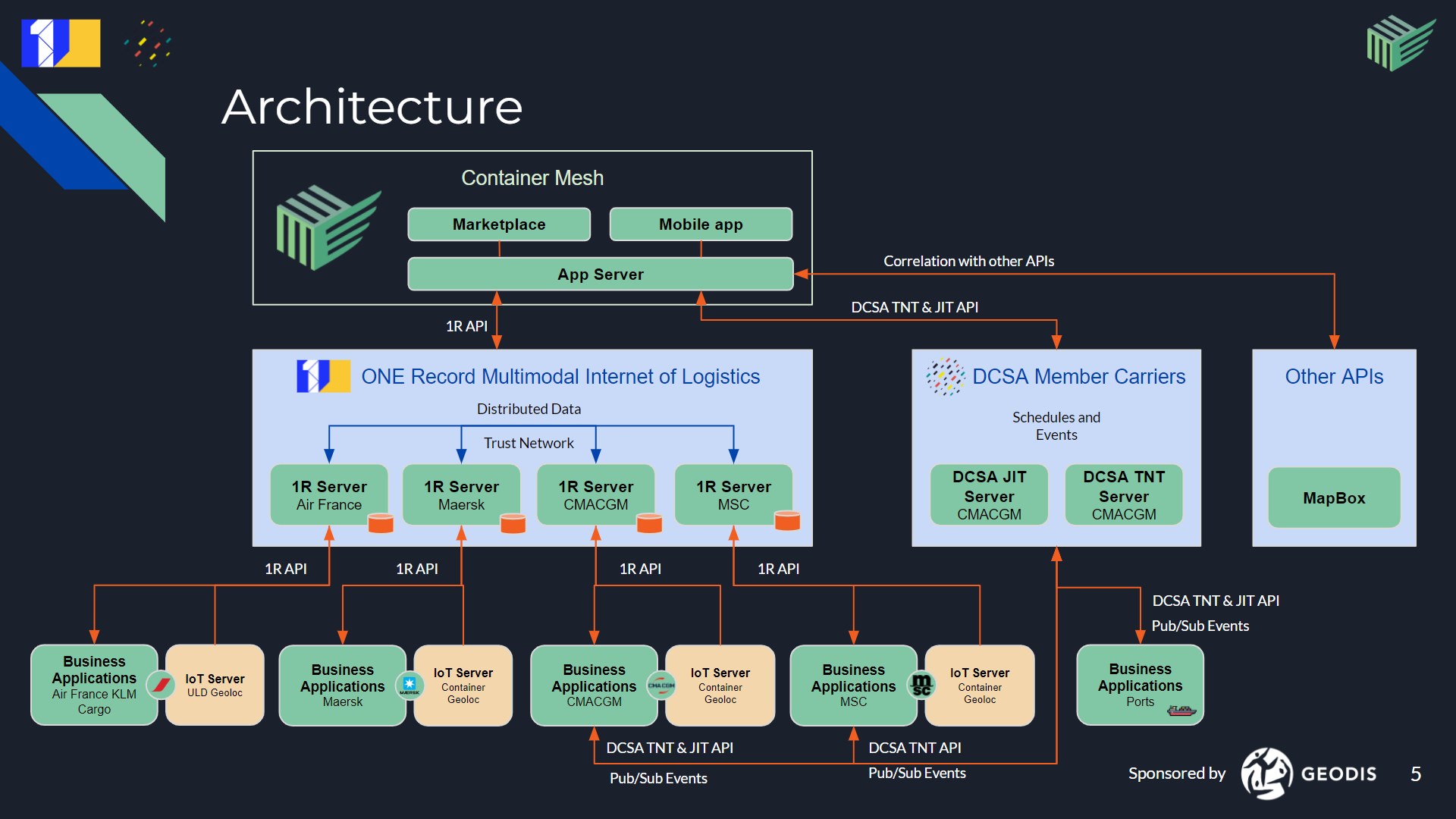Click the ship icon in Ports box

[1181, 711]
